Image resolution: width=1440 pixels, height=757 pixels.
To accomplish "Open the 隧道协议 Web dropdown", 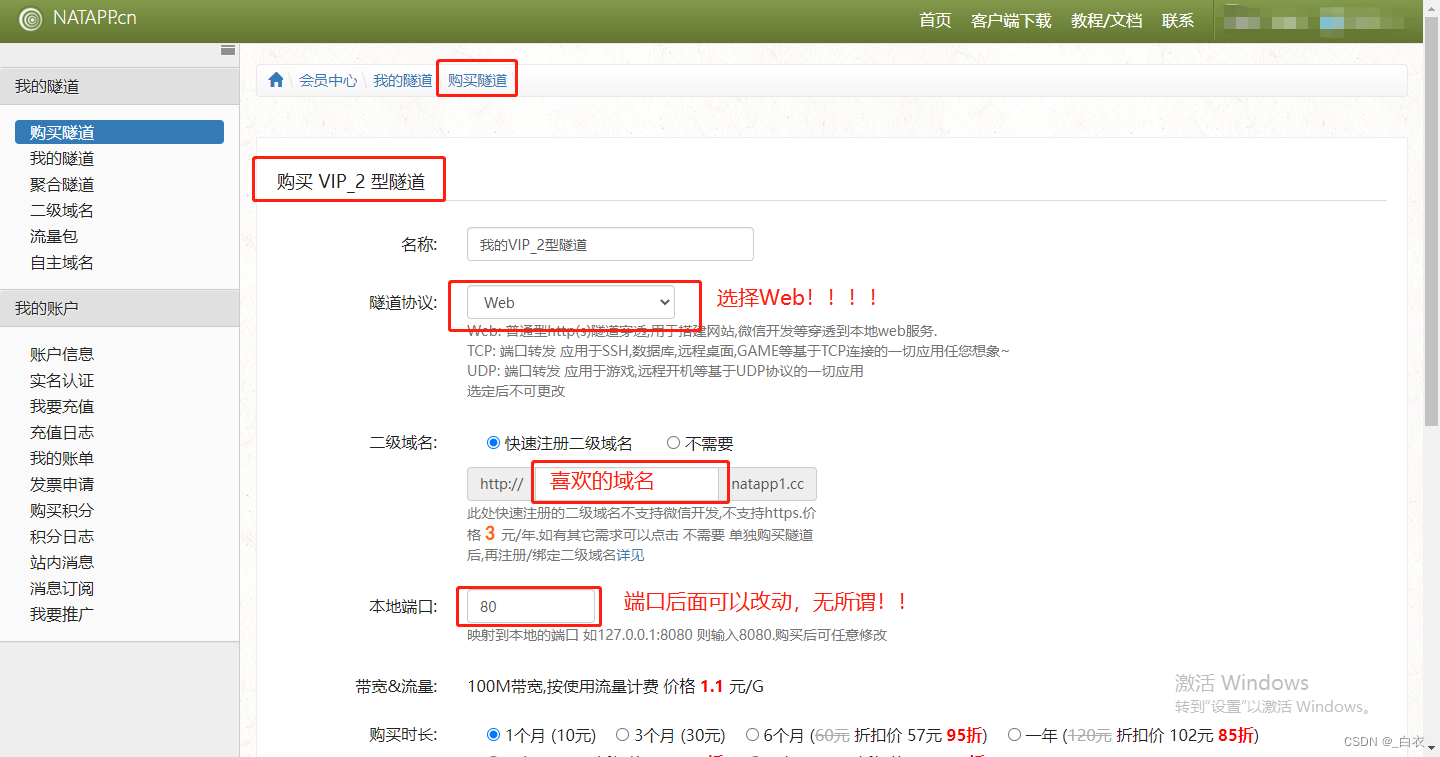I will point(571,302).
